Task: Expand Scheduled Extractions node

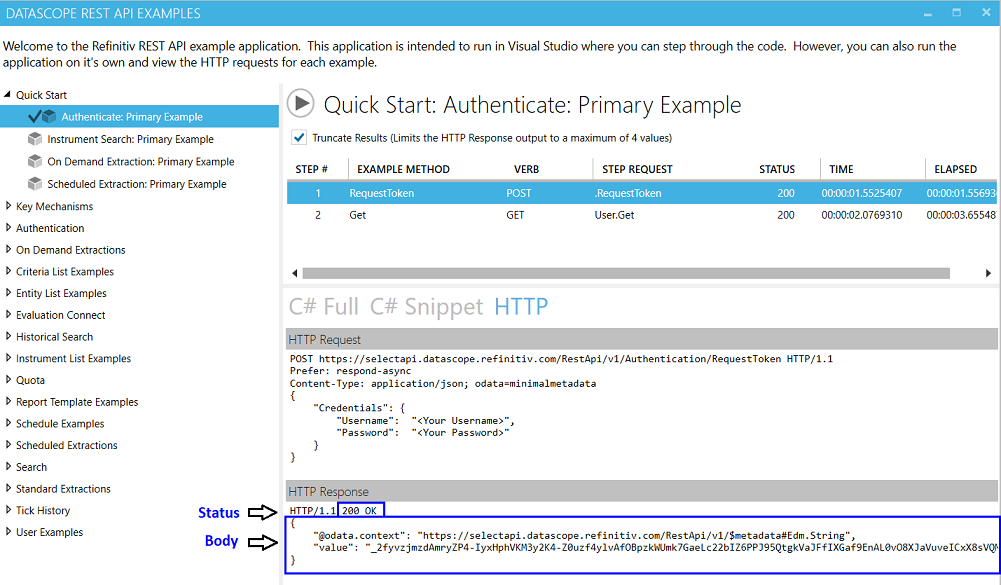Action: coord(8,444)
